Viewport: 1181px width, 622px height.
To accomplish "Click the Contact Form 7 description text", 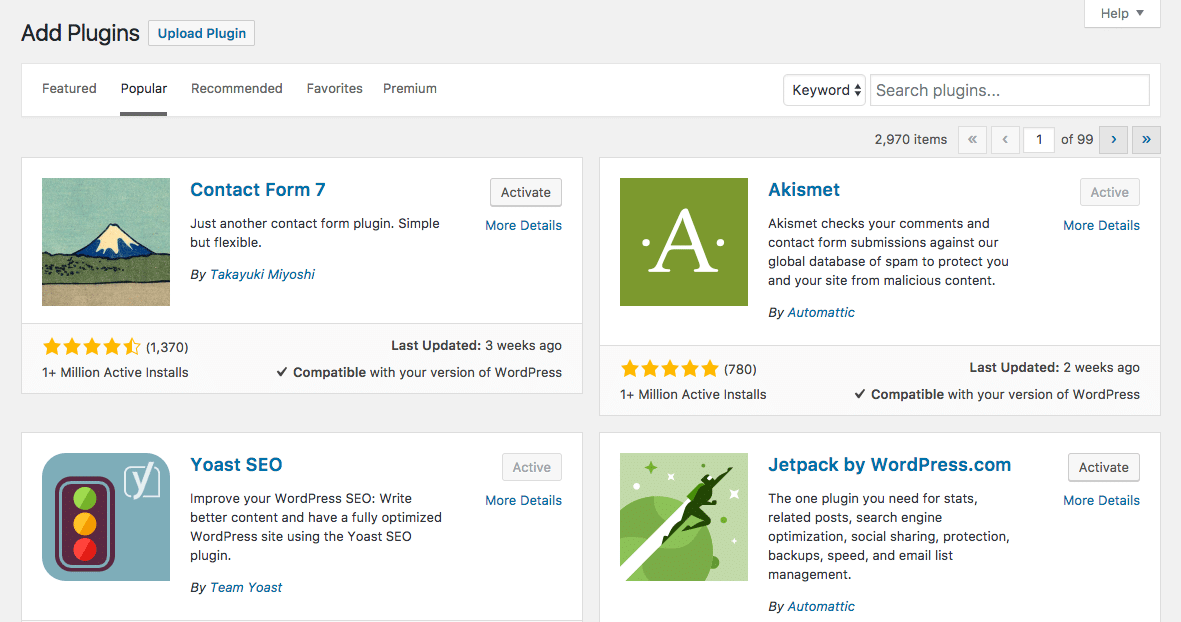I will pyautogui.click(x=315, y=233).
